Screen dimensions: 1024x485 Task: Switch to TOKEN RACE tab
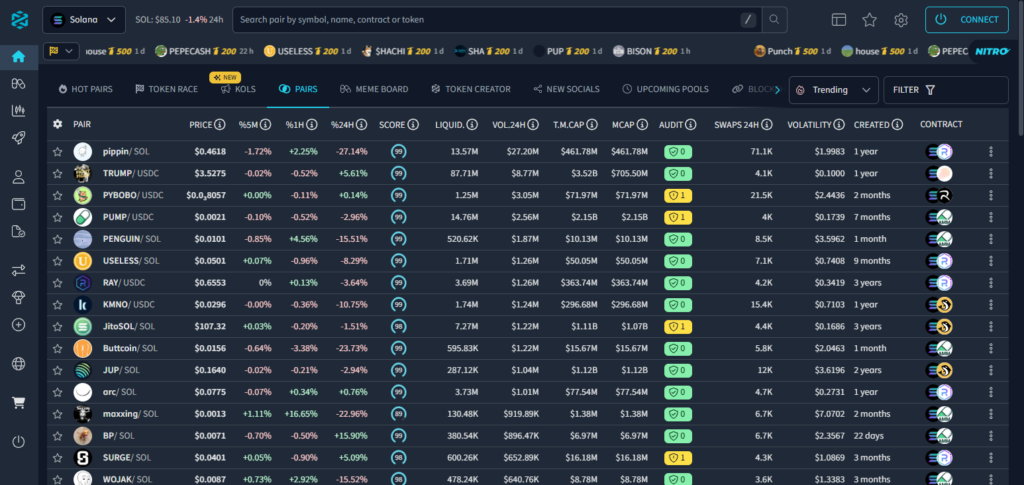coord(166,89)
